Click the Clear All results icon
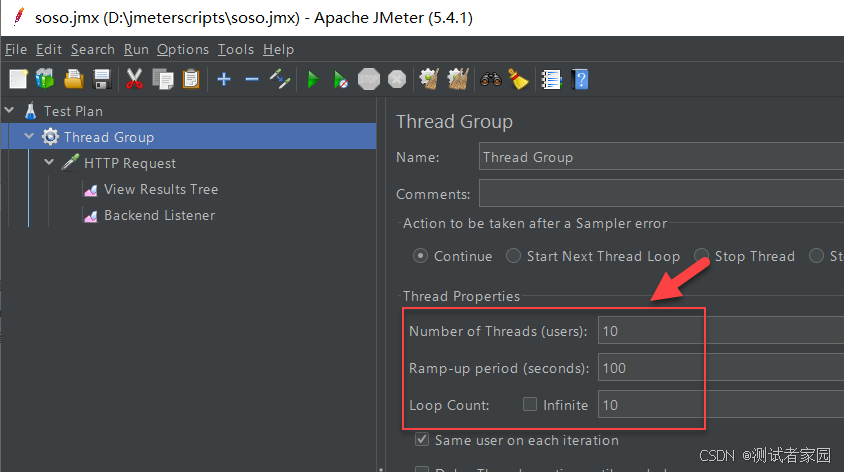Screen dimensions: 844x472 (458, 79)
